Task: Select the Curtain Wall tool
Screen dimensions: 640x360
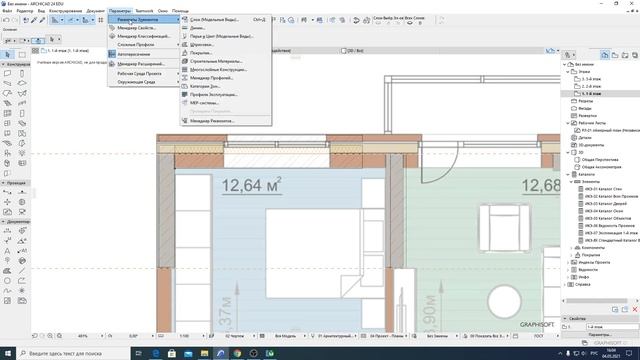Action: pyautogui.click(x=7, y=113)
